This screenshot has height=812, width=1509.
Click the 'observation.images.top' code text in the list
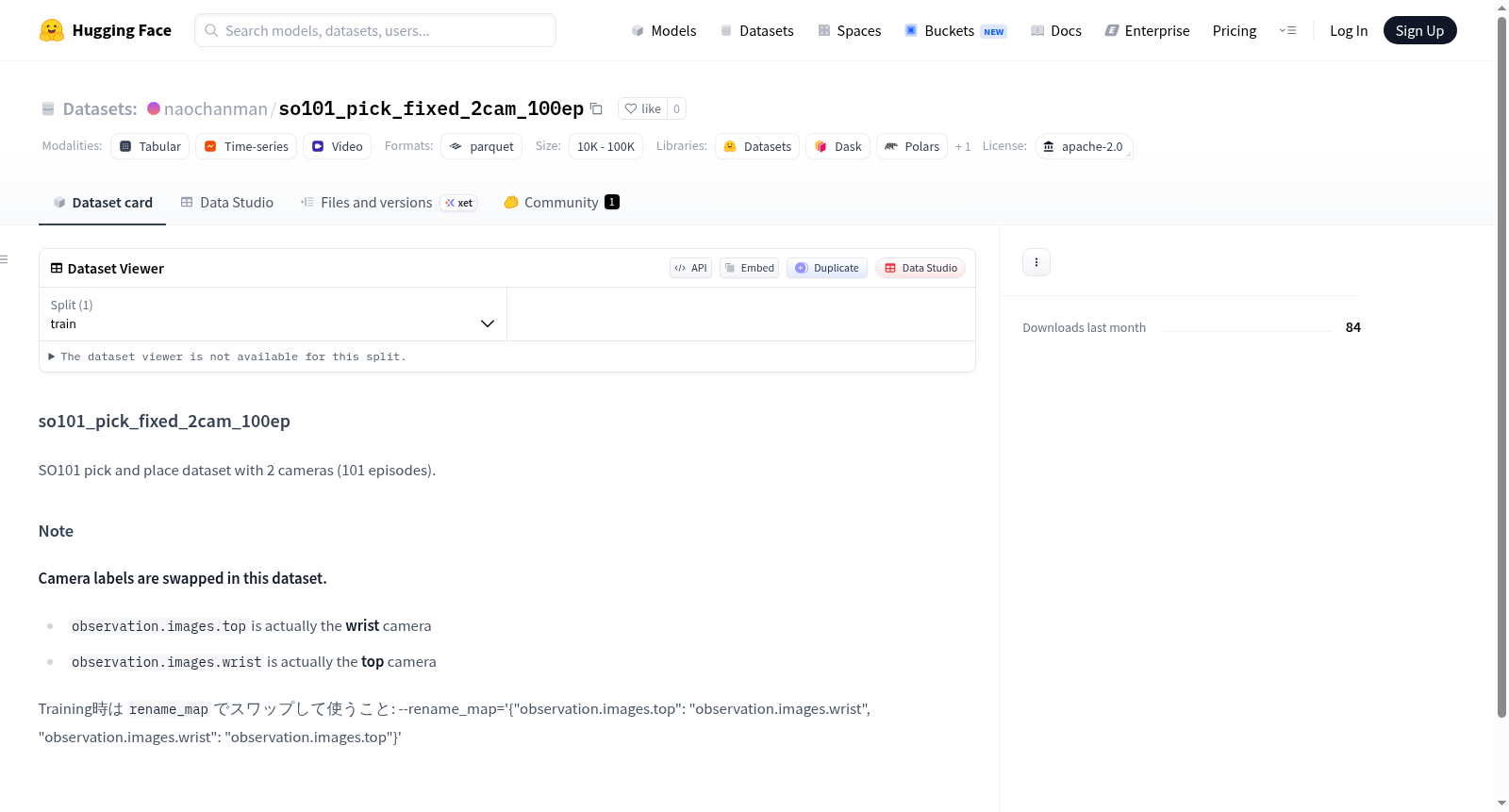(158, 626)
